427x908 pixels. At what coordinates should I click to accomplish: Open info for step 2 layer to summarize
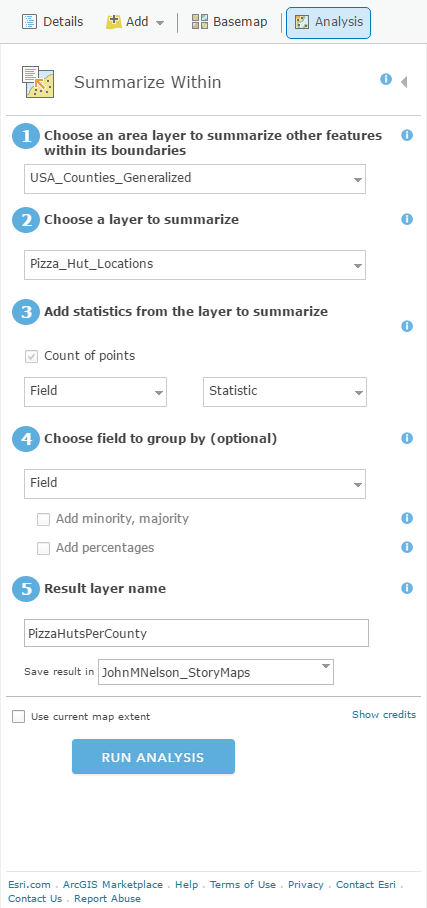(x=407, y=219)
